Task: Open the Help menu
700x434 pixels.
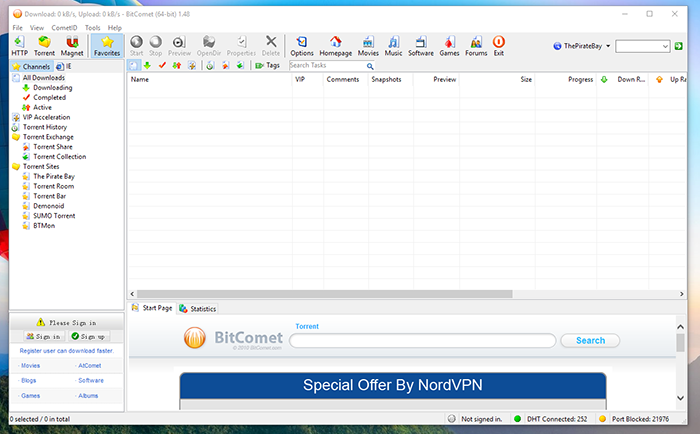Action: [x=114, y=28]
